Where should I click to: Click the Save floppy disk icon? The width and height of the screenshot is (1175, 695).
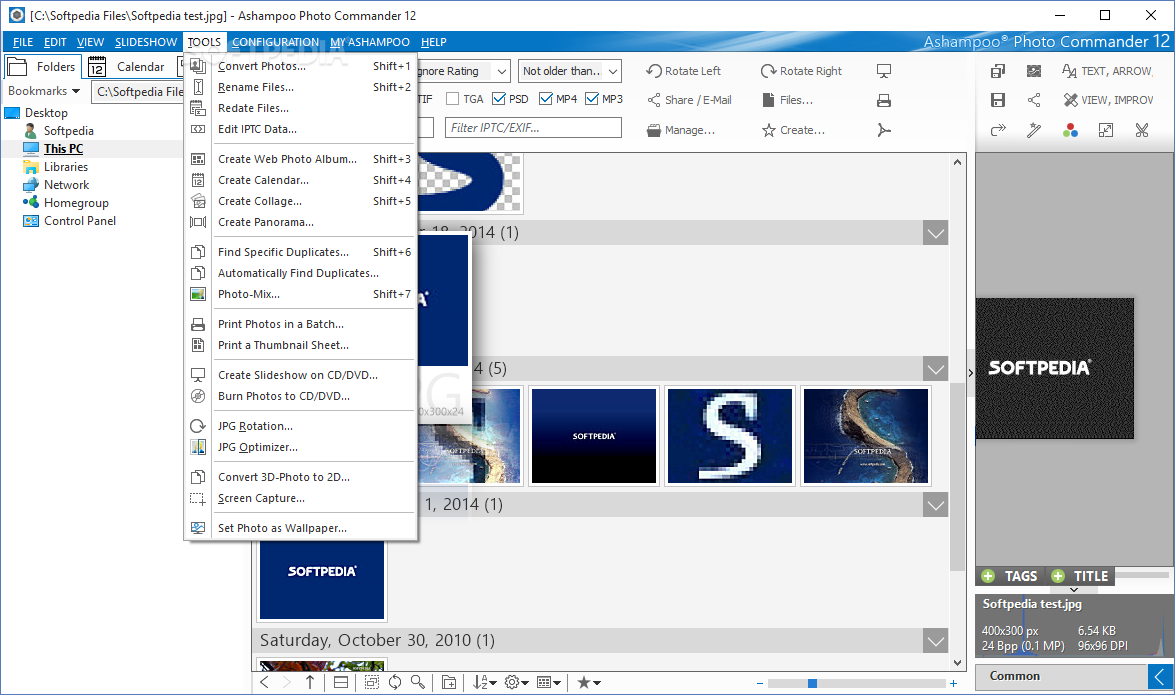coord(997,100)
